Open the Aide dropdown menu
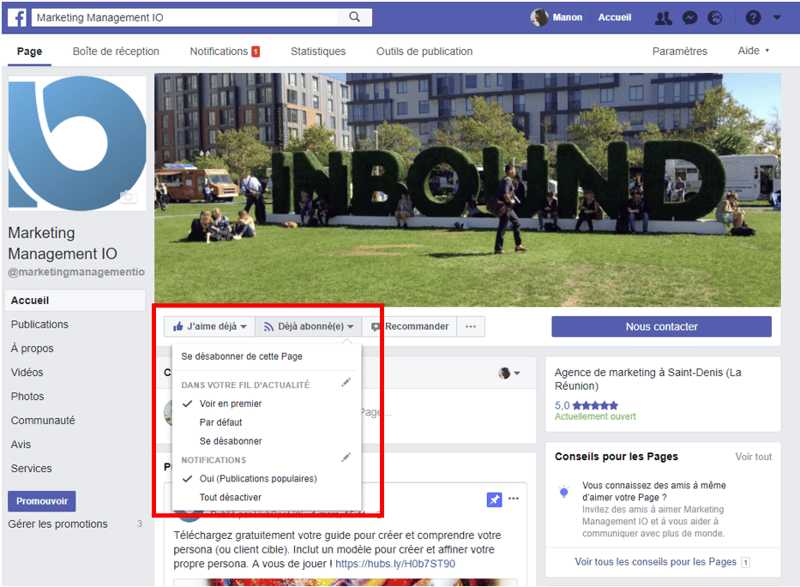The height and width of the screenshot is (587, 800). (x=753, y=50)
